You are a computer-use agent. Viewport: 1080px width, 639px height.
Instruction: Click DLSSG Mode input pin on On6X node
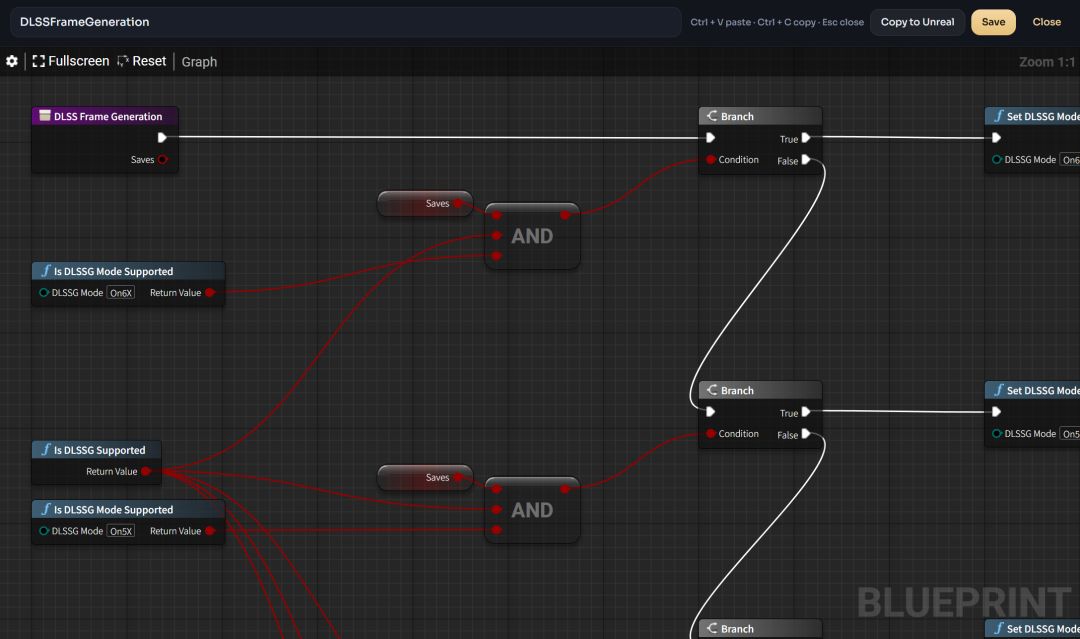click(x=44, y=293)
